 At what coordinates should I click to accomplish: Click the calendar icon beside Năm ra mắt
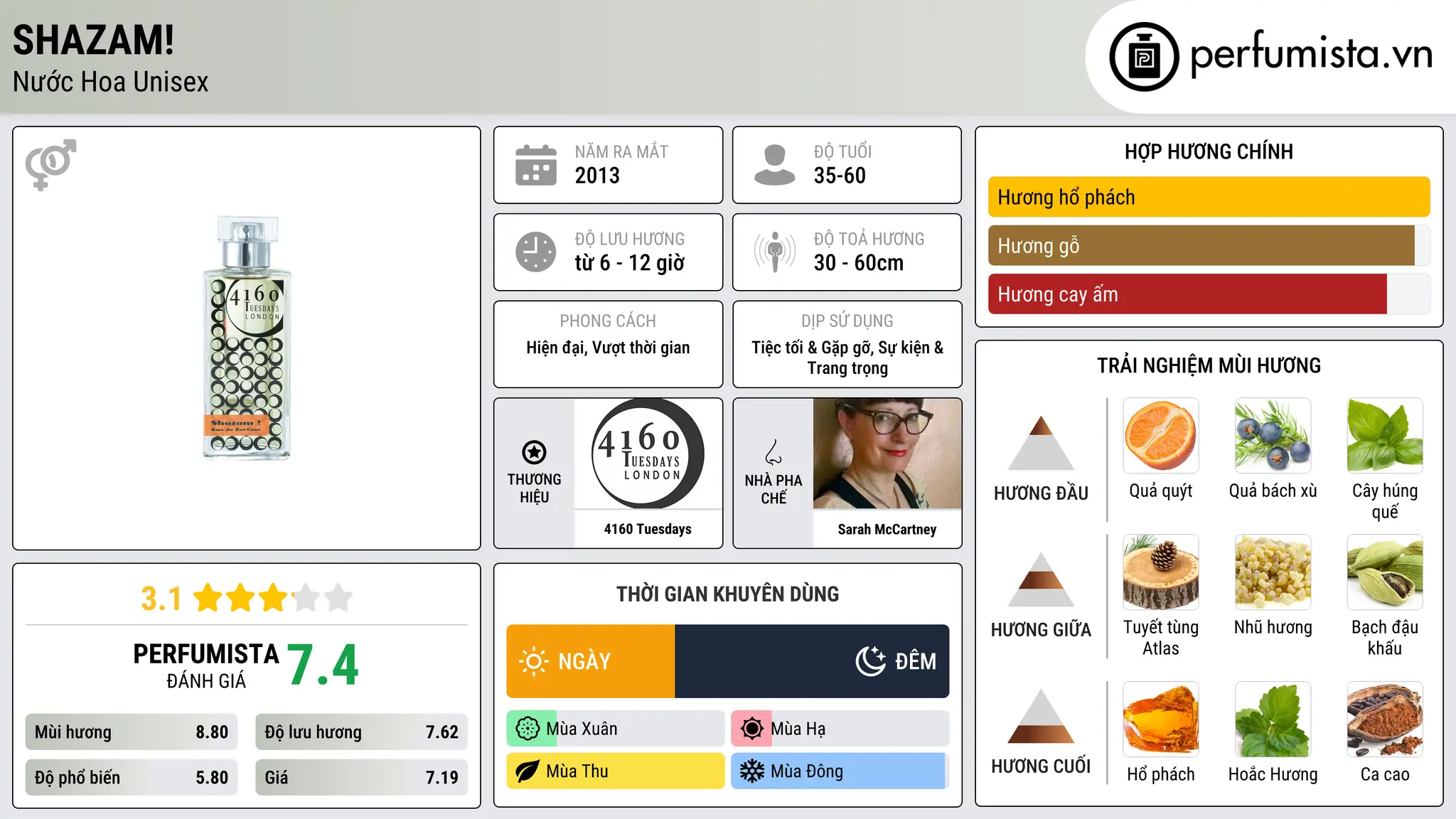click(x=536, y=165)
